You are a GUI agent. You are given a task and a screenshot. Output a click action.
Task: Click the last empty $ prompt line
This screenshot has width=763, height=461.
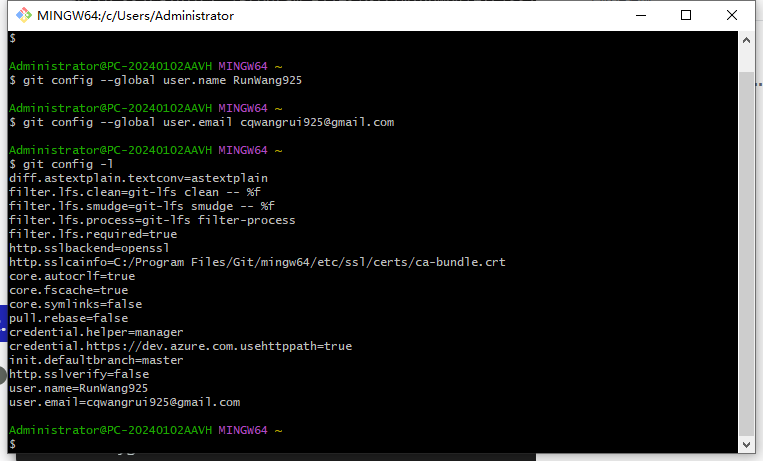pos(12,443)
